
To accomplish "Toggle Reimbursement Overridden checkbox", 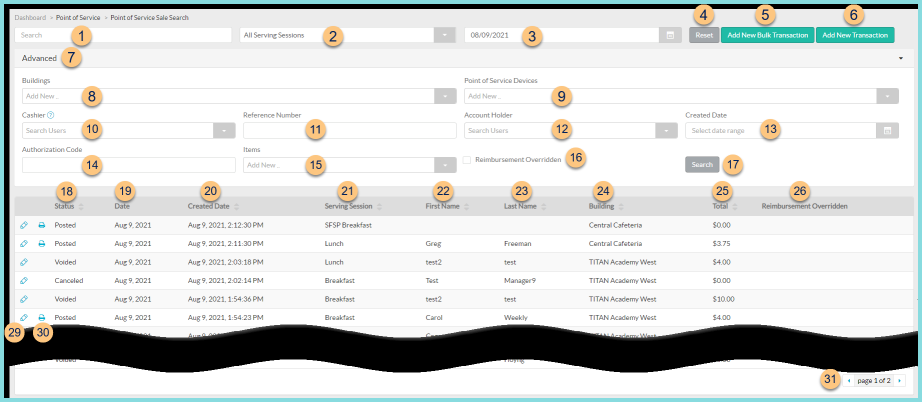I will (466, 159).
